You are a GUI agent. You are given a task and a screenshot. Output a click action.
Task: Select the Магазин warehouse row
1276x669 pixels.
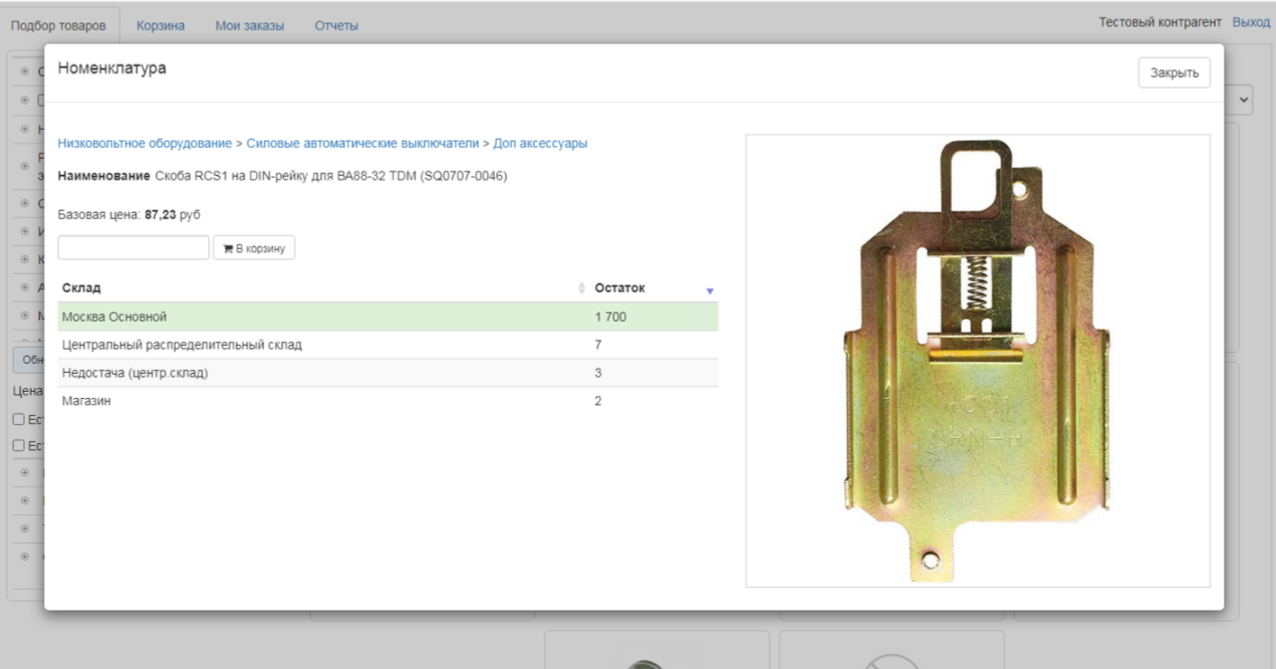388,401
